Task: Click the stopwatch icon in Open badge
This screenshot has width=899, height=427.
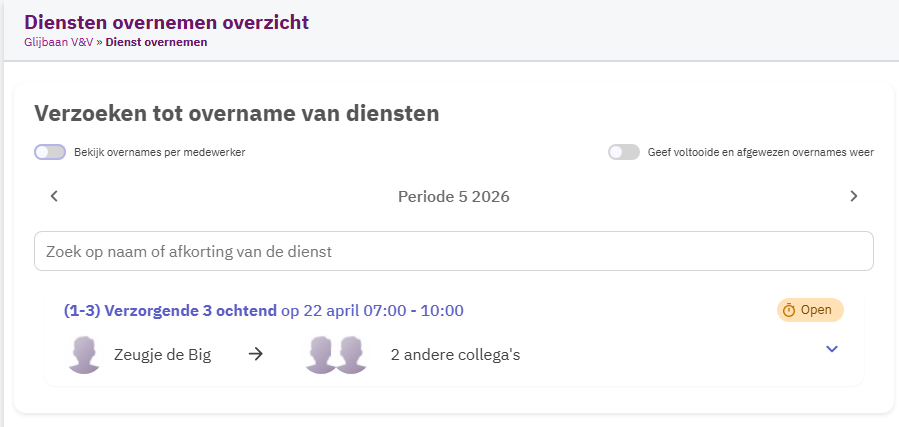Action: [789, 310]
